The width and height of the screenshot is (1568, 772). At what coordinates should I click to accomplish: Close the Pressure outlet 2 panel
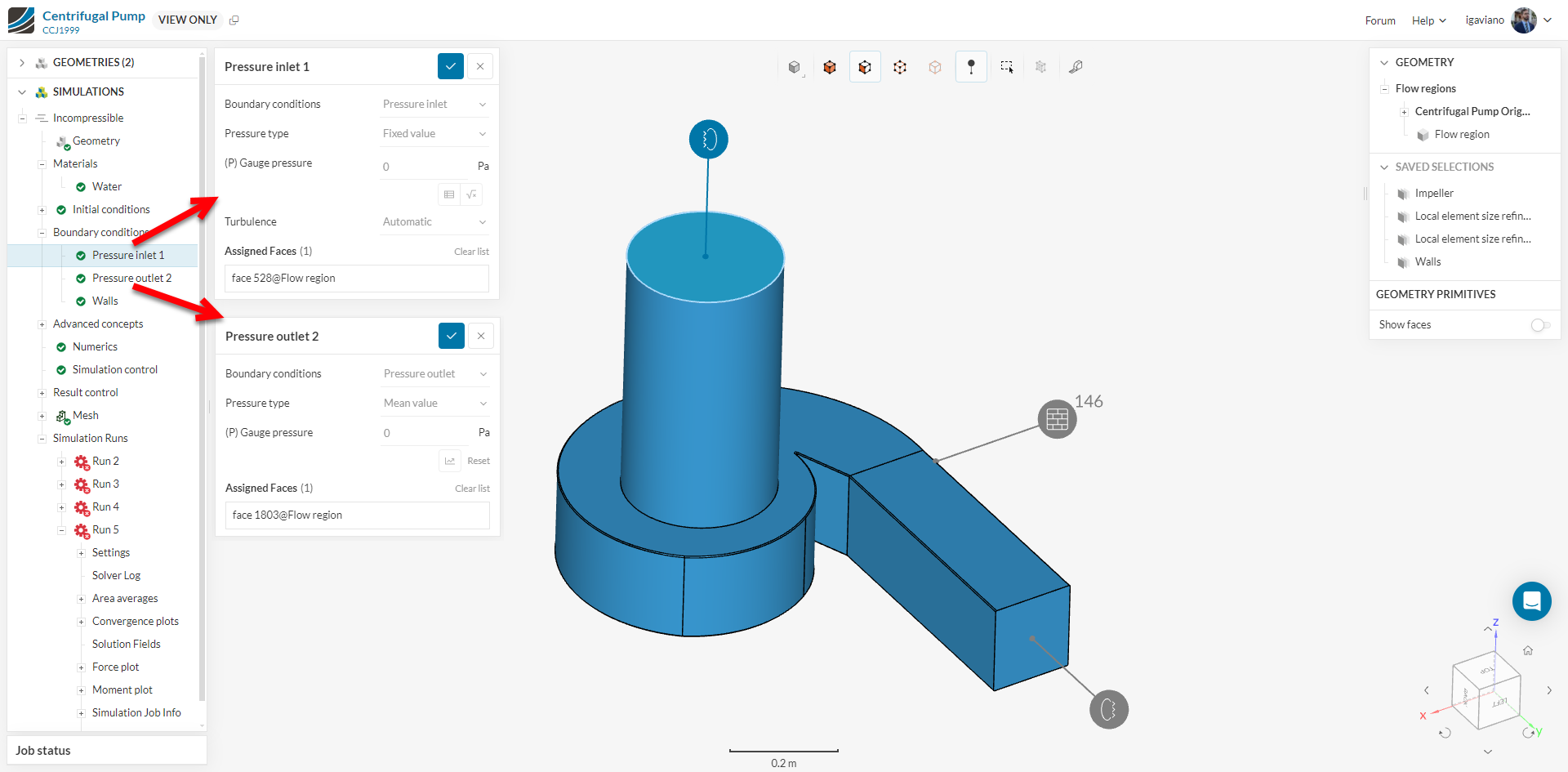pyautogui.click(x=481, y=336)
